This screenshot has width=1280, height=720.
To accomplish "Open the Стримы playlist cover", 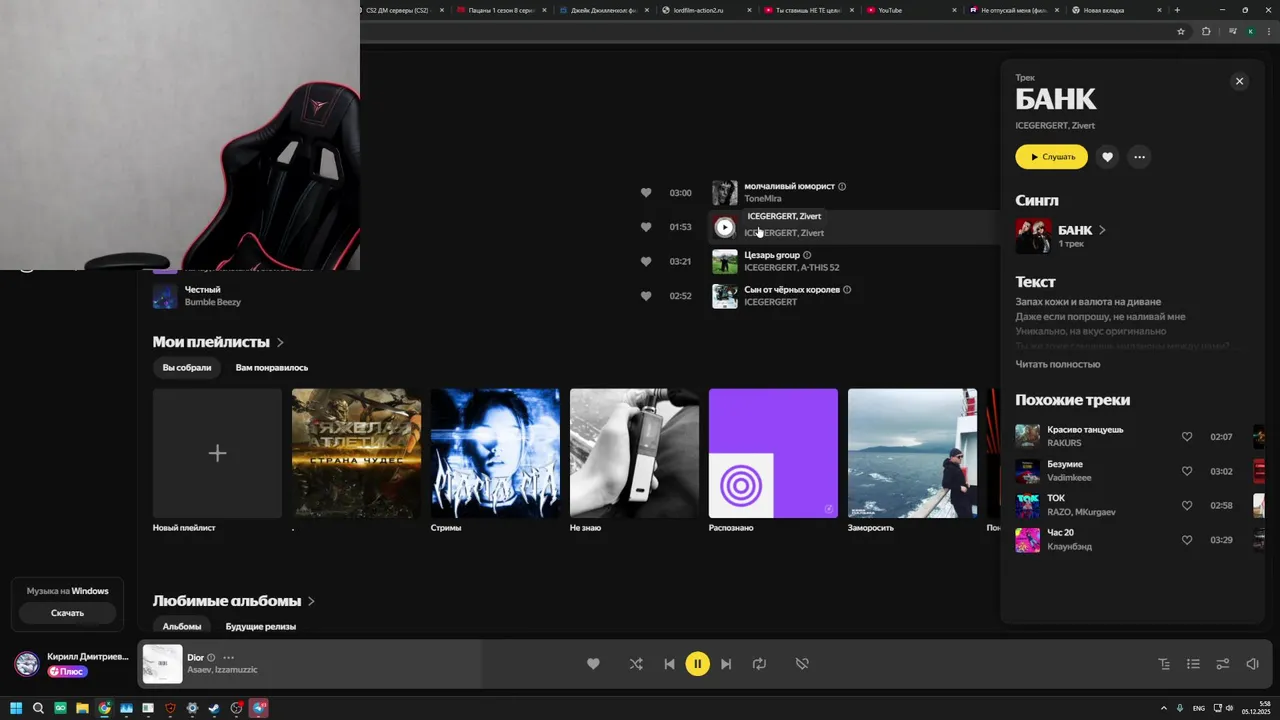I will click(x=495, y=453).
